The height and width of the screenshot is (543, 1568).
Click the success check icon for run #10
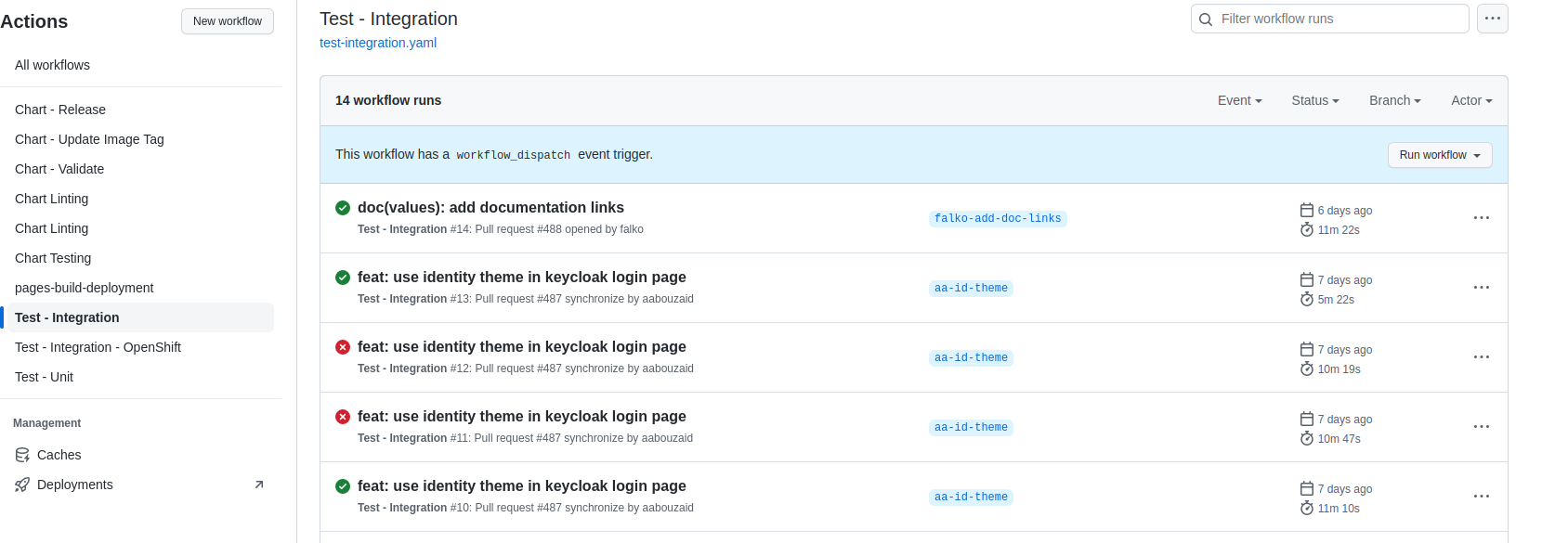pyautogui.click(x=343, y=486)
